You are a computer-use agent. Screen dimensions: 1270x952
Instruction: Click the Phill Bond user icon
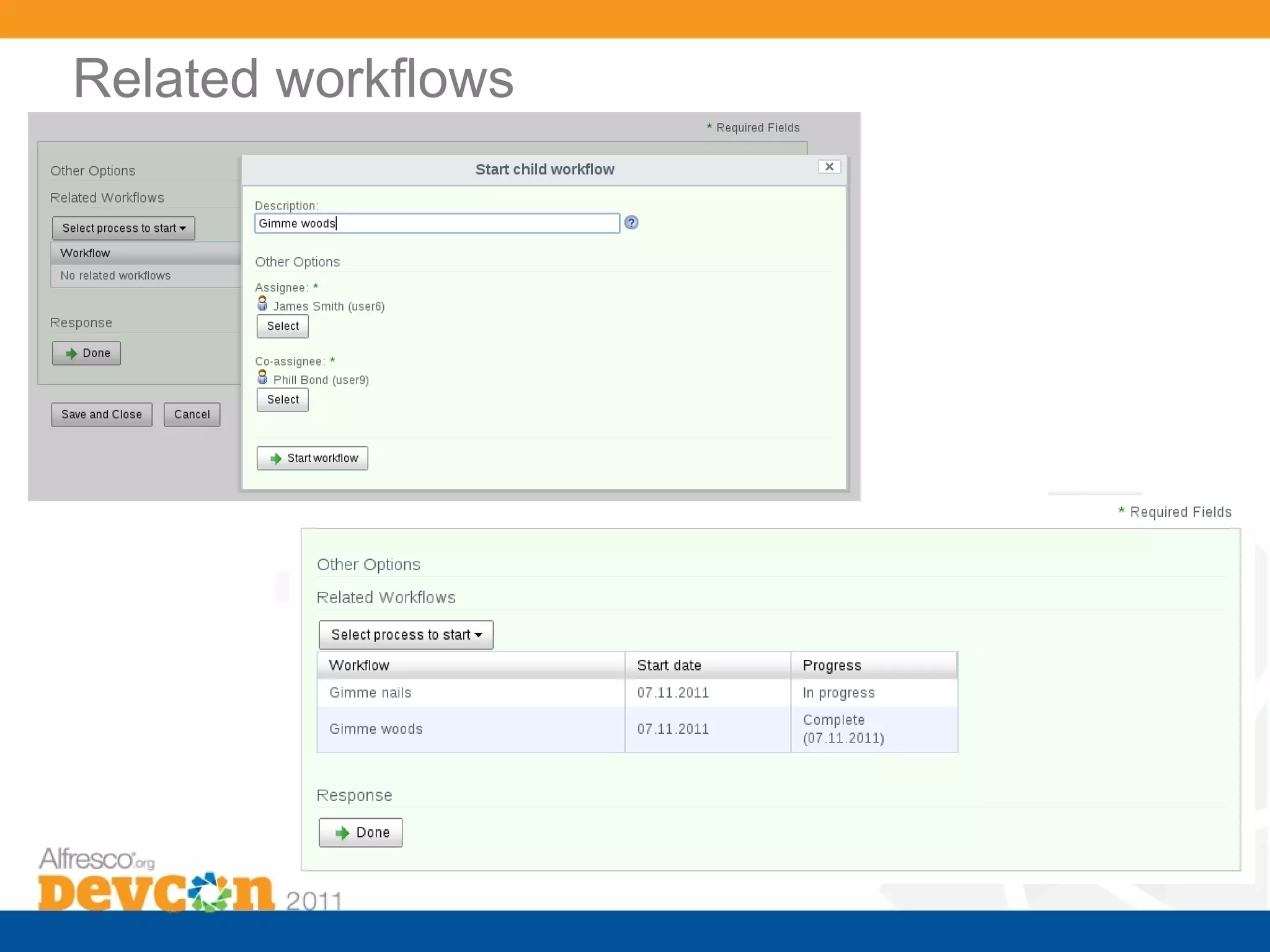262,377
